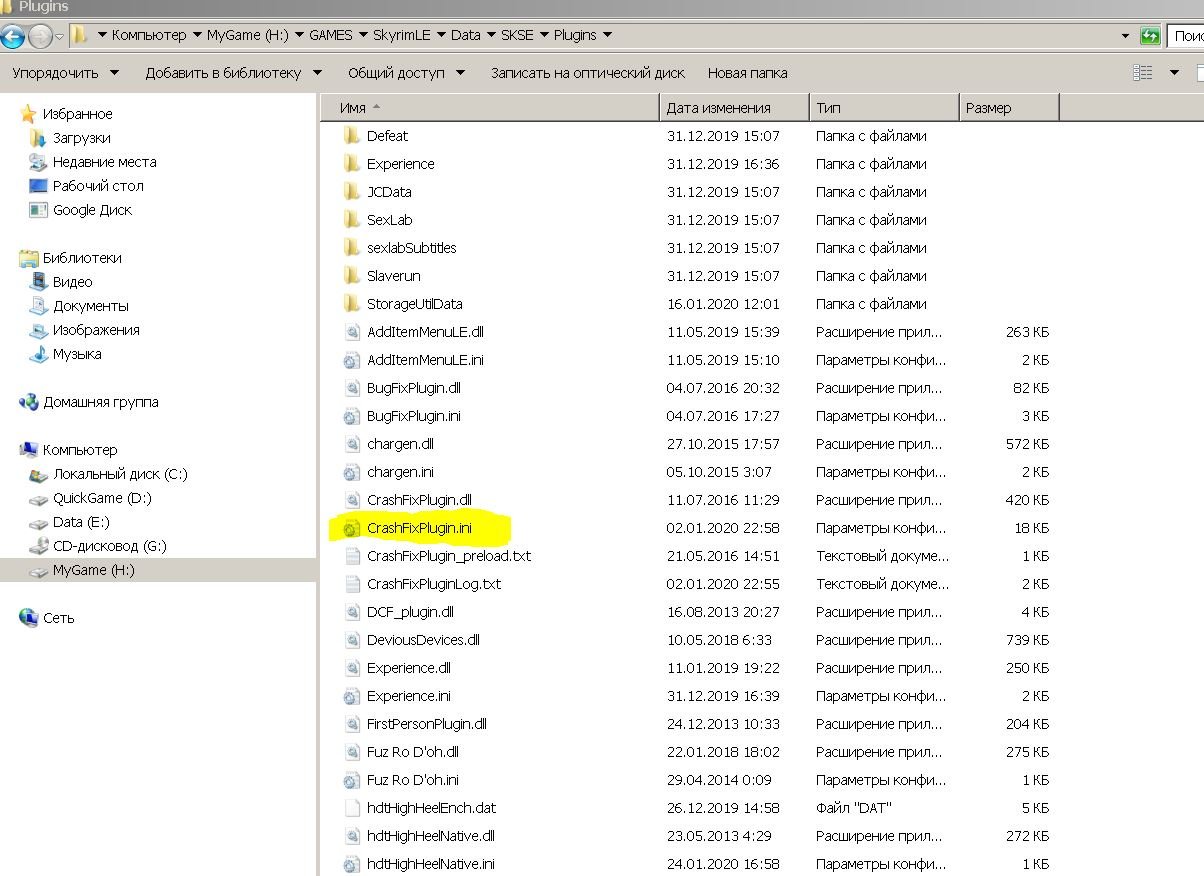Open the Упорядочить dropdown menu
The image size is (1204, 876).
point(65,73)
